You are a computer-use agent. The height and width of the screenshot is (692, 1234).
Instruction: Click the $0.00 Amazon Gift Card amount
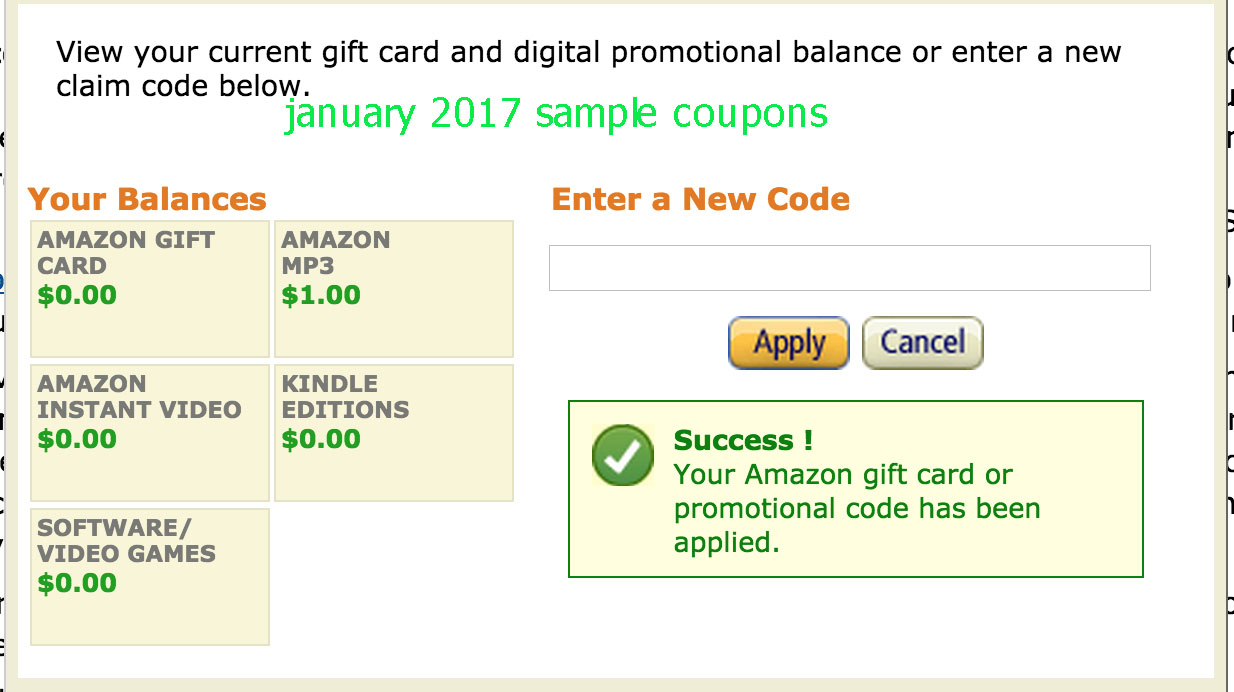77,296
